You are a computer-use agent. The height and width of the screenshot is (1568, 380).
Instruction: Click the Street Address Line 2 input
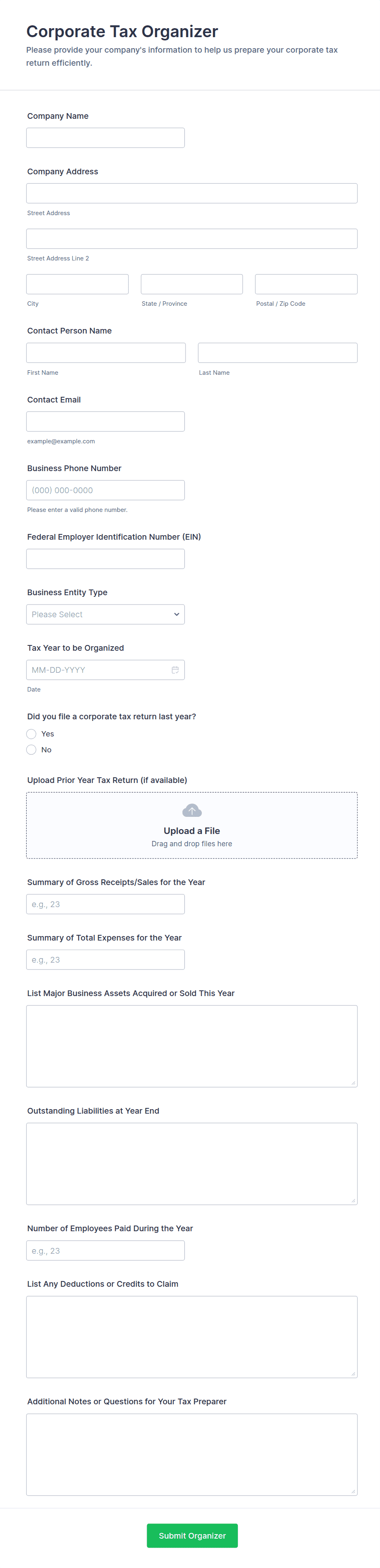[192, 238]
